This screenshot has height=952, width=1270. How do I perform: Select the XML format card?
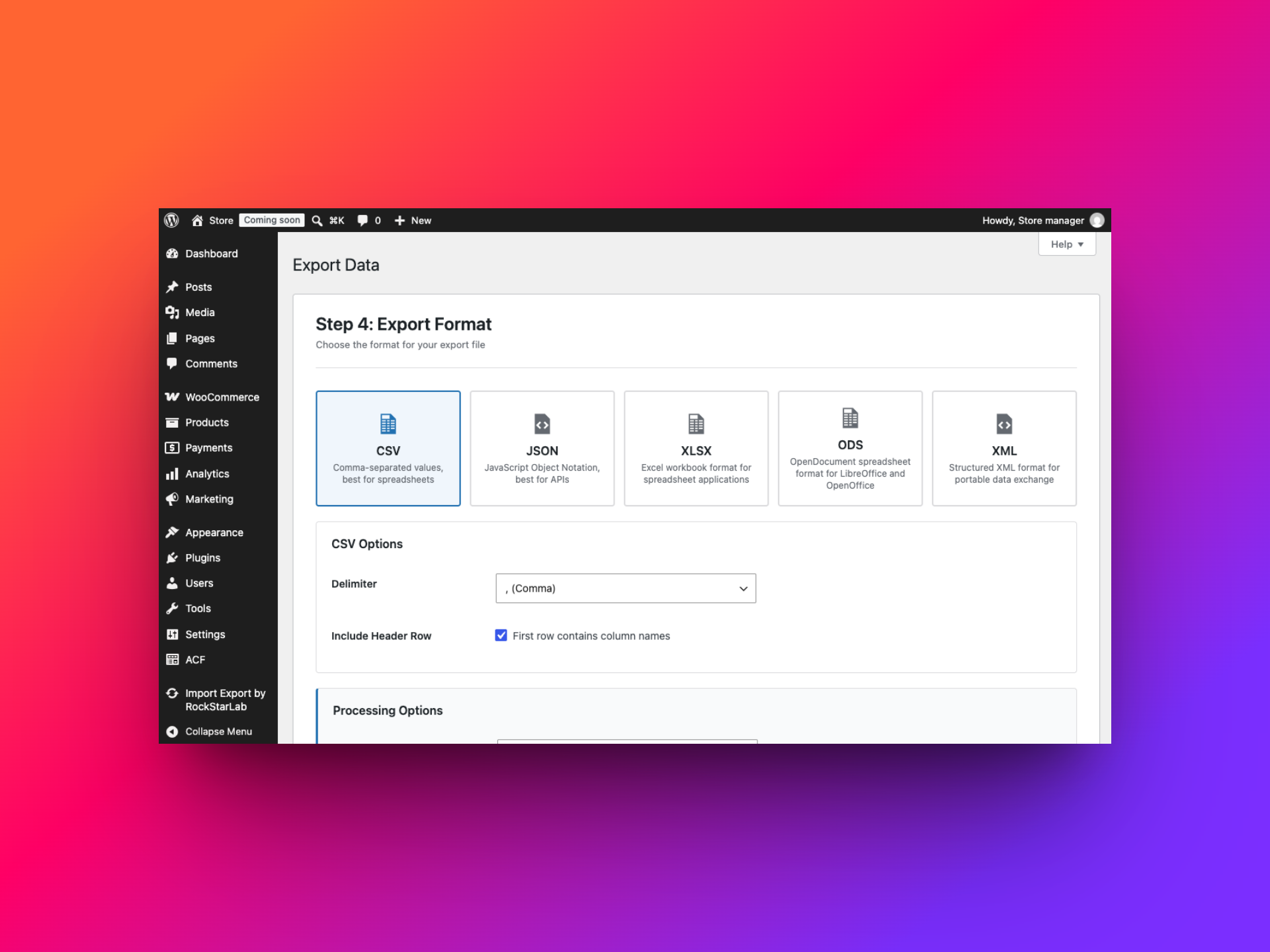click(x=1004, y=448)
